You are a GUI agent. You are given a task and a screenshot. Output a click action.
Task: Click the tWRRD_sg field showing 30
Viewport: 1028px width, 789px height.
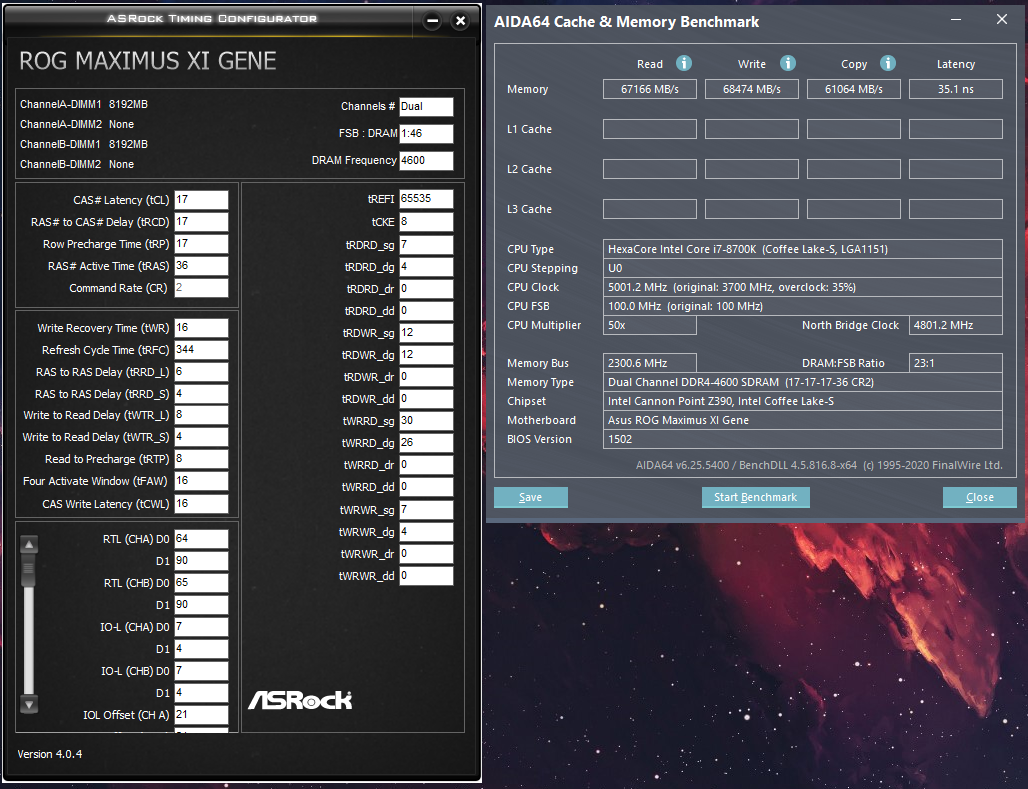pos(426,421)
